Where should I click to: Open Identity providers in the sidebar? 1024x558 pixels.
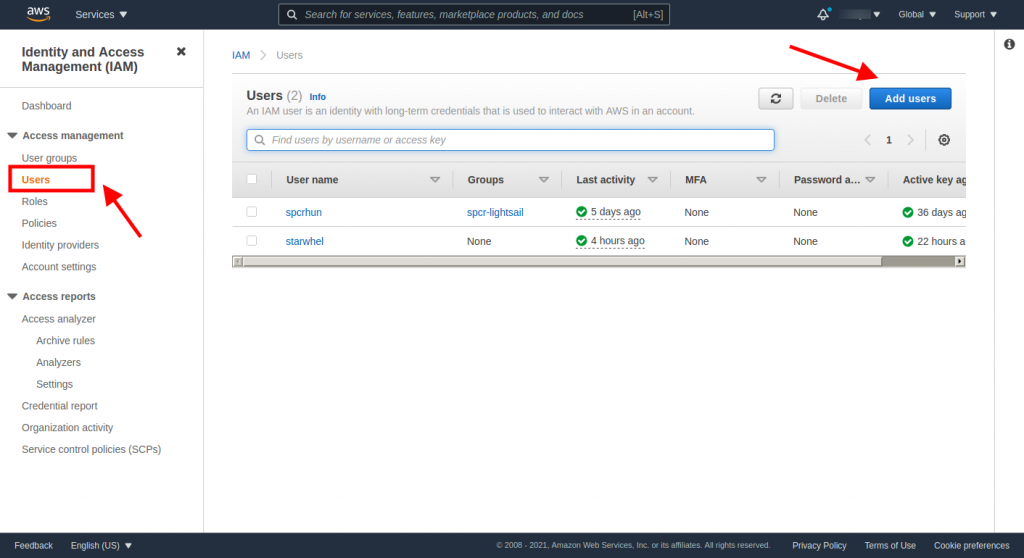pos(60,245)
